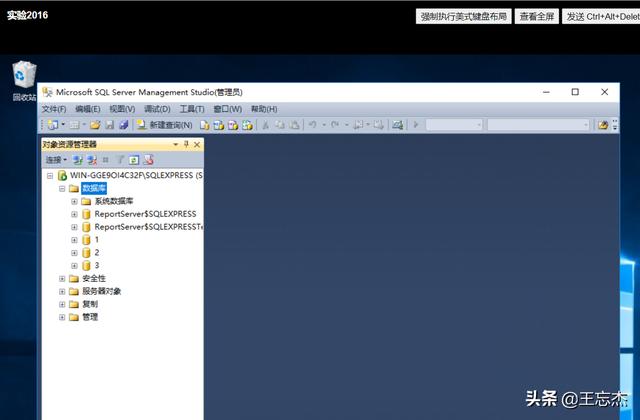Expand the 安全性 folder
Image resolution: width=640 pixels, height=420 pixels.
[x=62, y=279]
